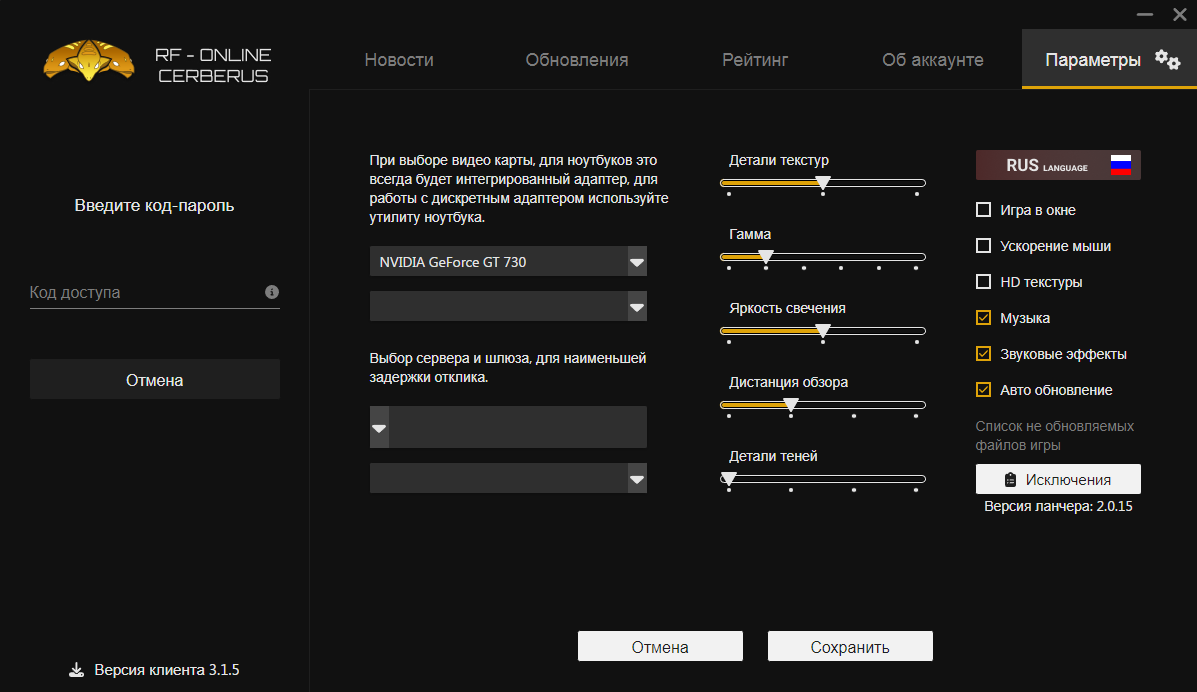Open the NVIDIA GeForce GT 730 dropdown
Viewport: 1197px width, 692px height.
click(x=637, y=262)
